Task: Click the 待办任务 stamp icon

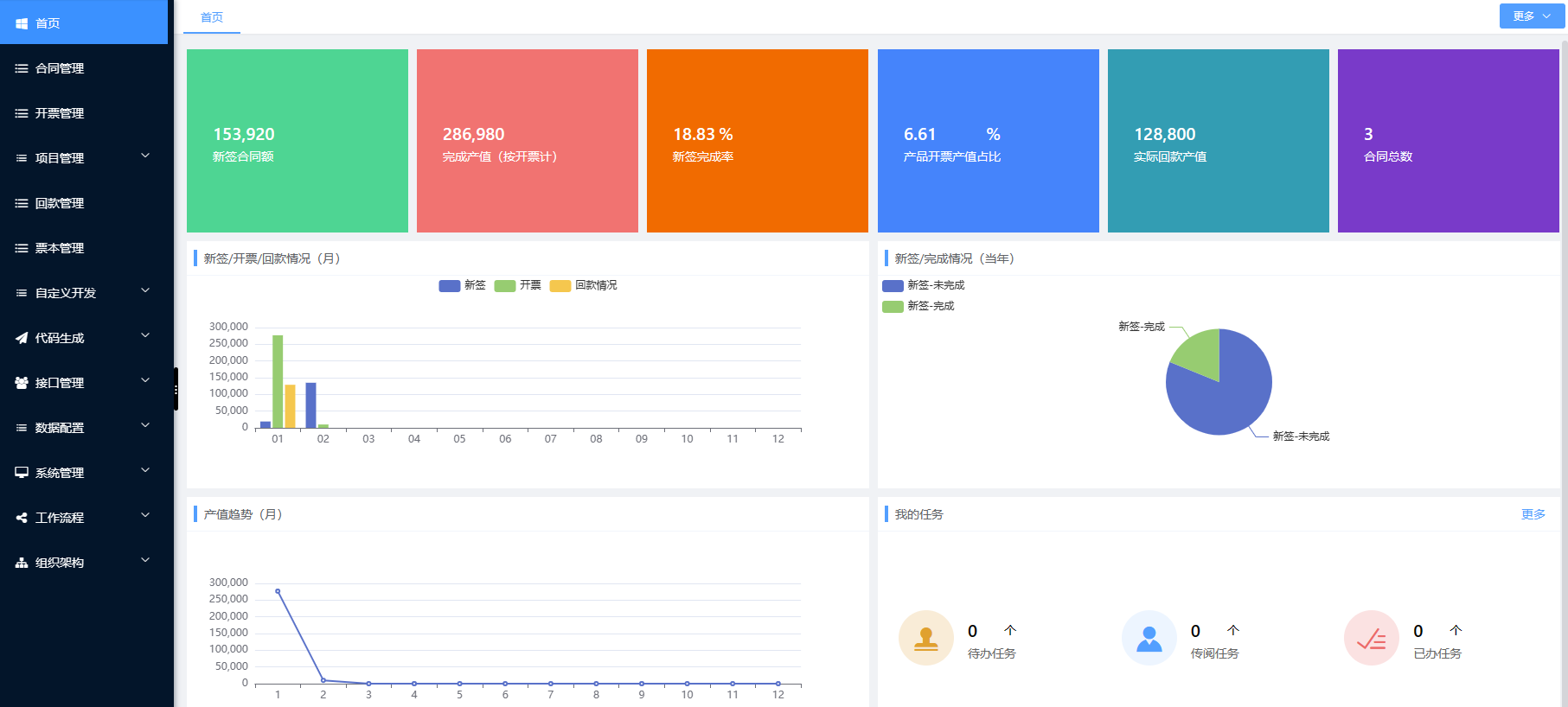Action: [926, 638]
